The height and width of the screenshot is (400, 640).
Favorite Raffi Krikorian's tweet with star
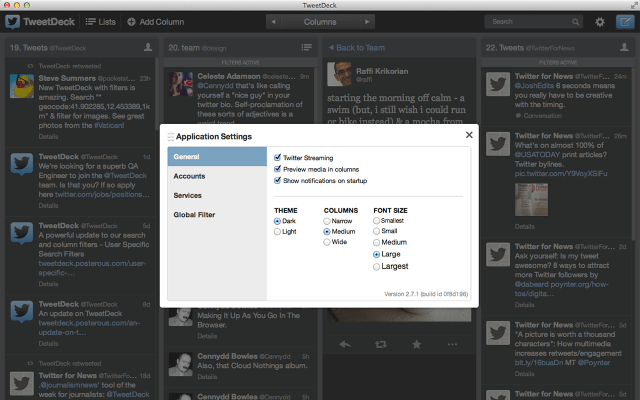416,344
